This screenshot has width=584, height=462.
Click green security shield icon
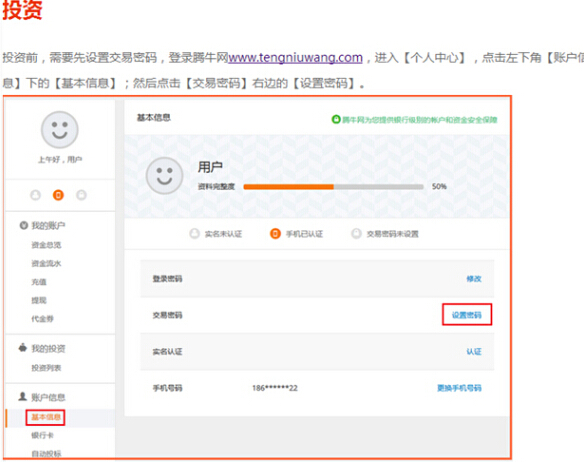(336, 119)
